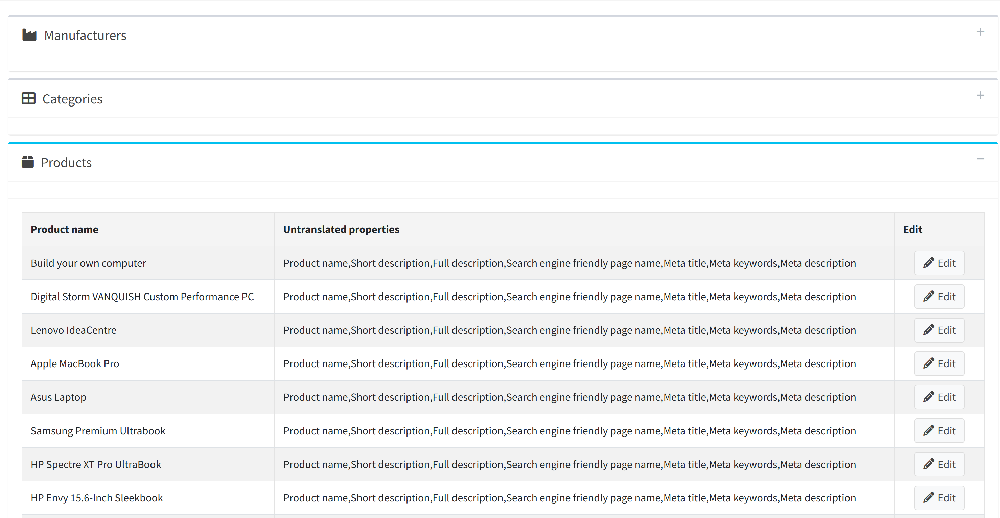Open the Categories section title

(x=72, y=99)
